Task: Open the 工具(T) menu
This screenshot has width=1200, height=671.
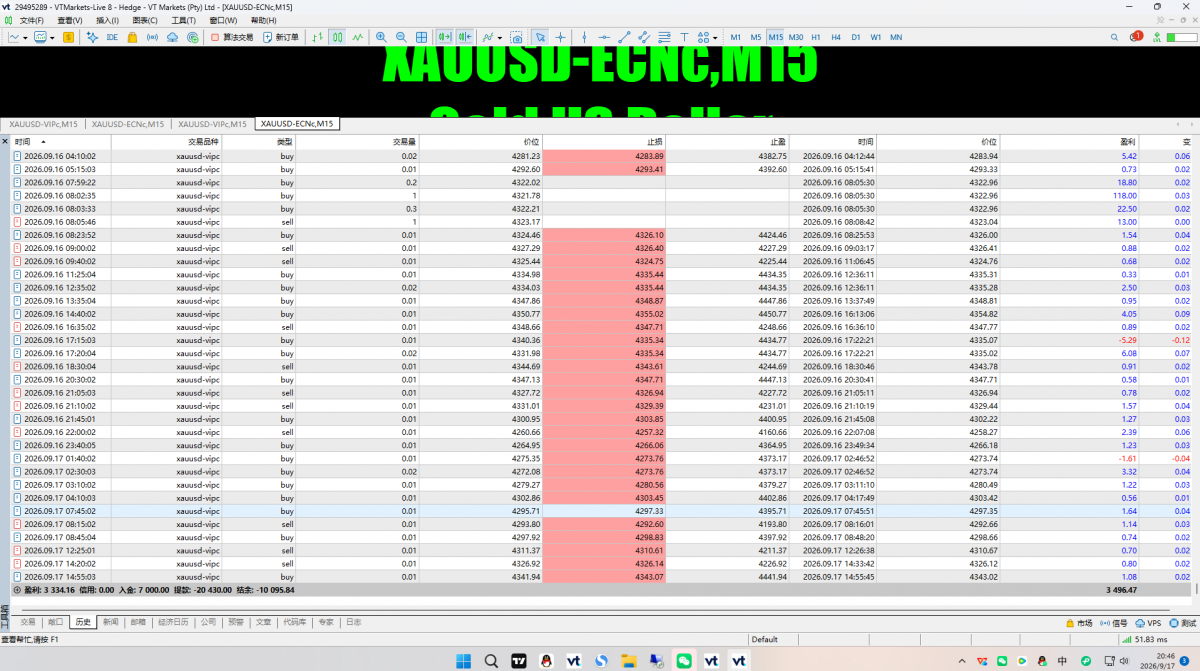Action: tap(183, 20)
